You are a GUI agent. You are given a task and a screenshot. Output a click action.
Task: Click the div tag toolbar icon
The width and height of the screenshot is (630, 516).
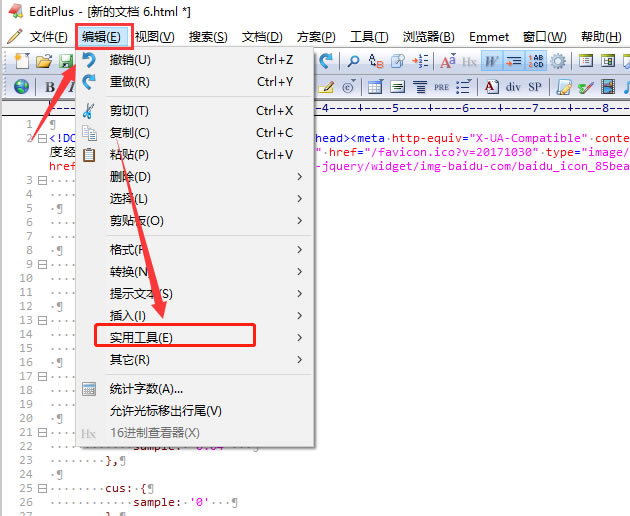pyautogui.click(x=513, y=87)
